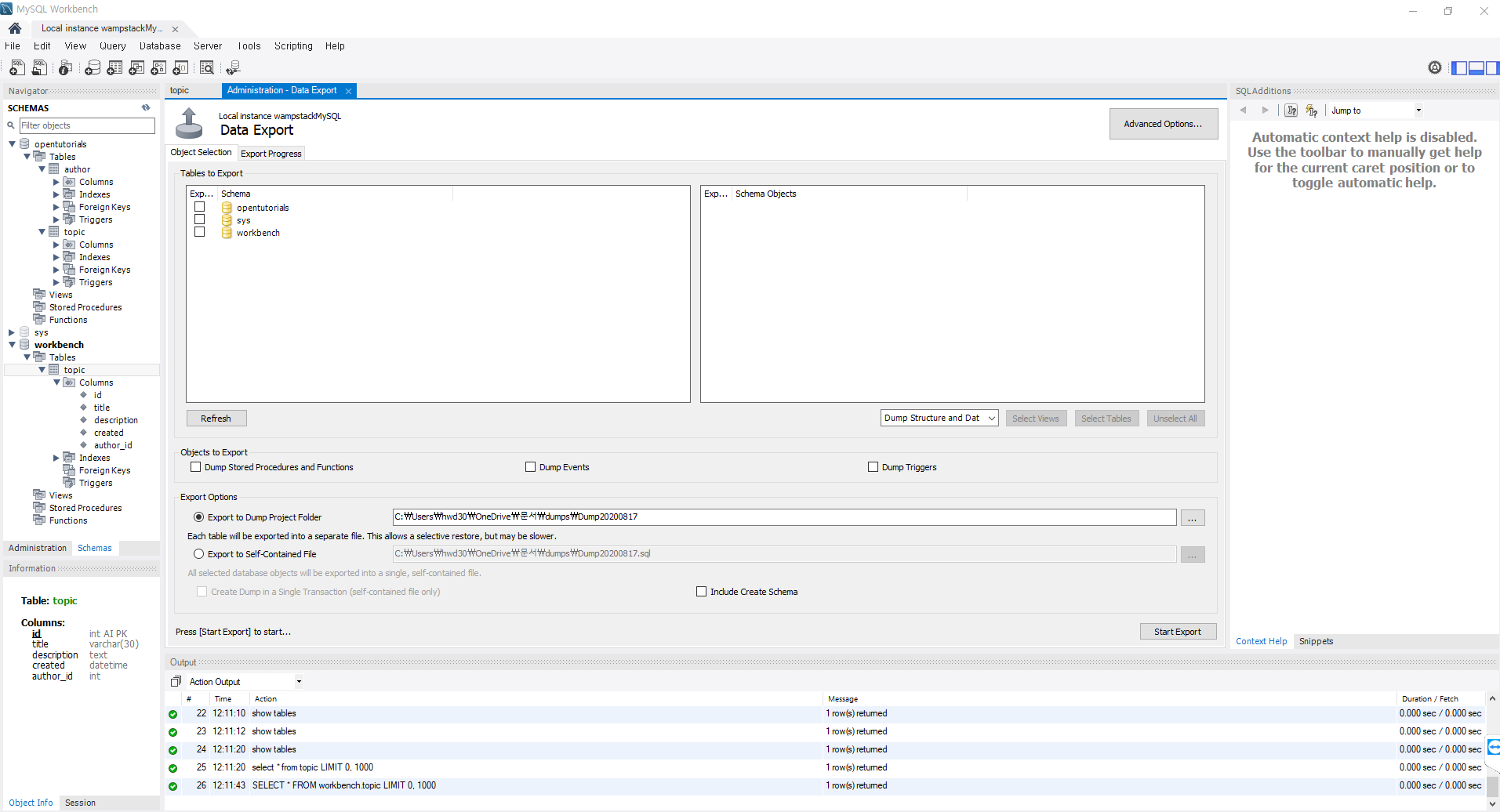This screenshot has width=1500, height=812.
Task: Select the author_id column in workbench tree
Action: [x=113, y=445]
